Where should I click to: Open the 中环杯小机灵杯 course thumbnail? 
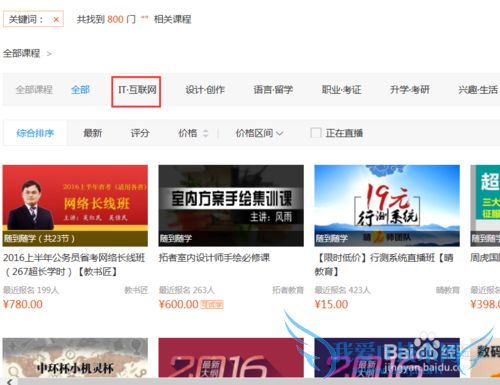point(75,358)
